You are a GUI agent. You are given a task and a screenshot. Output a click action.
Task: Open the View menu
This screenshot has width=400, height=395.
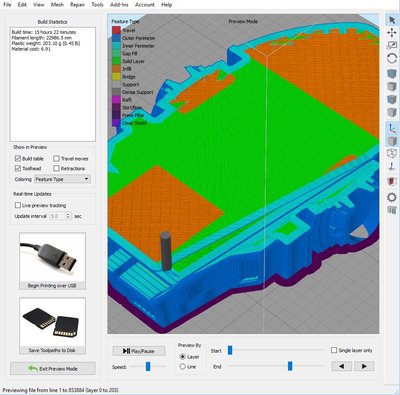click(x=39, y=5)
